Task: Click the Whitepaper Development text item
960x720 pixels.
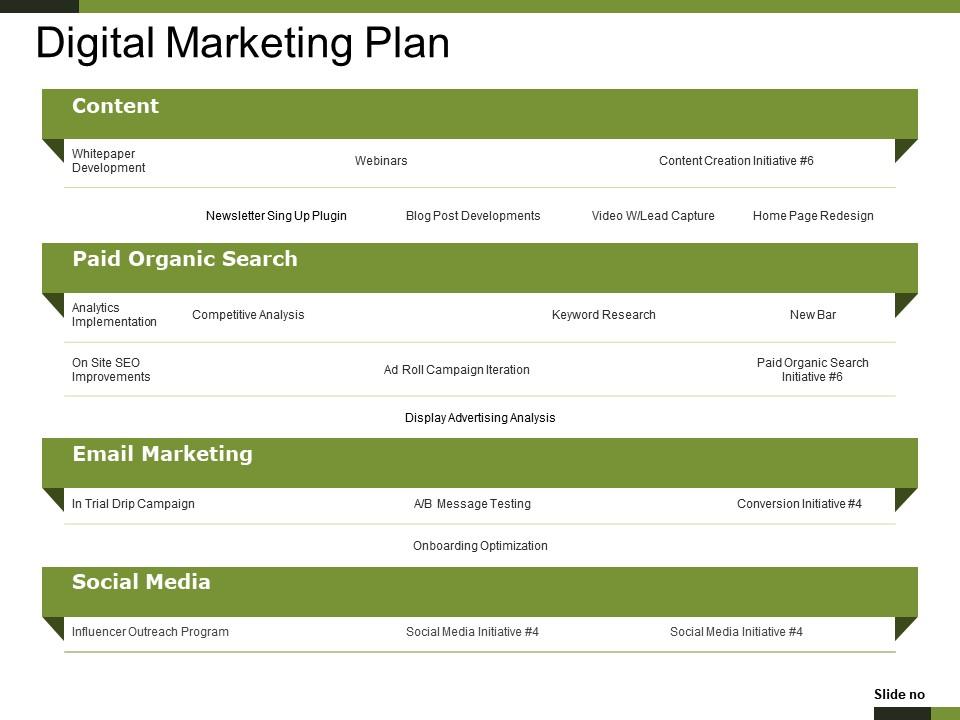Action: point(108,160)
